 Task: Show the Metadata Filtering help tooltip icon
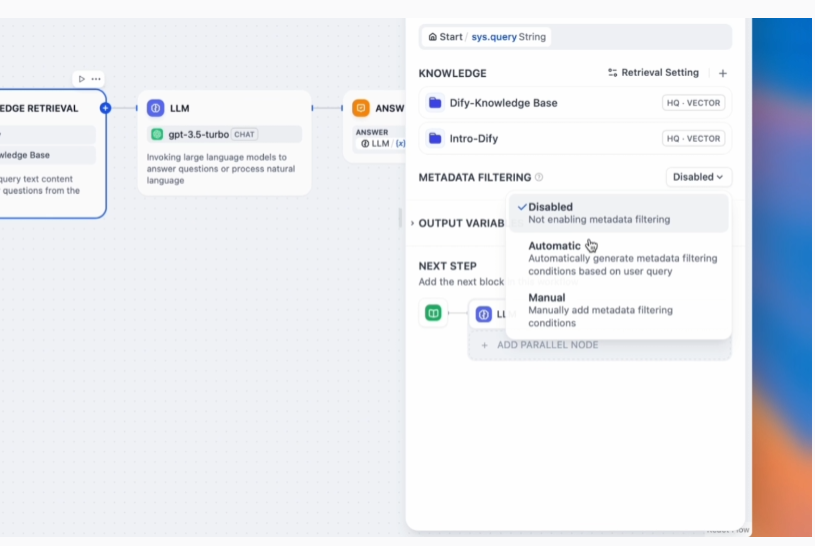point(539,177)
